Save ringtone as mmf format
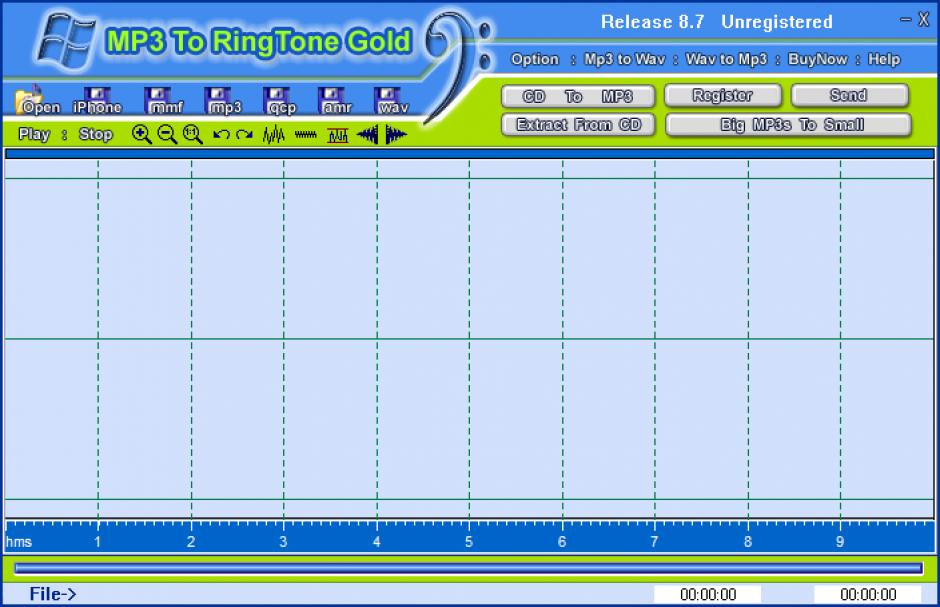This screenshot has height=607, width=940. tap(162, 100)
